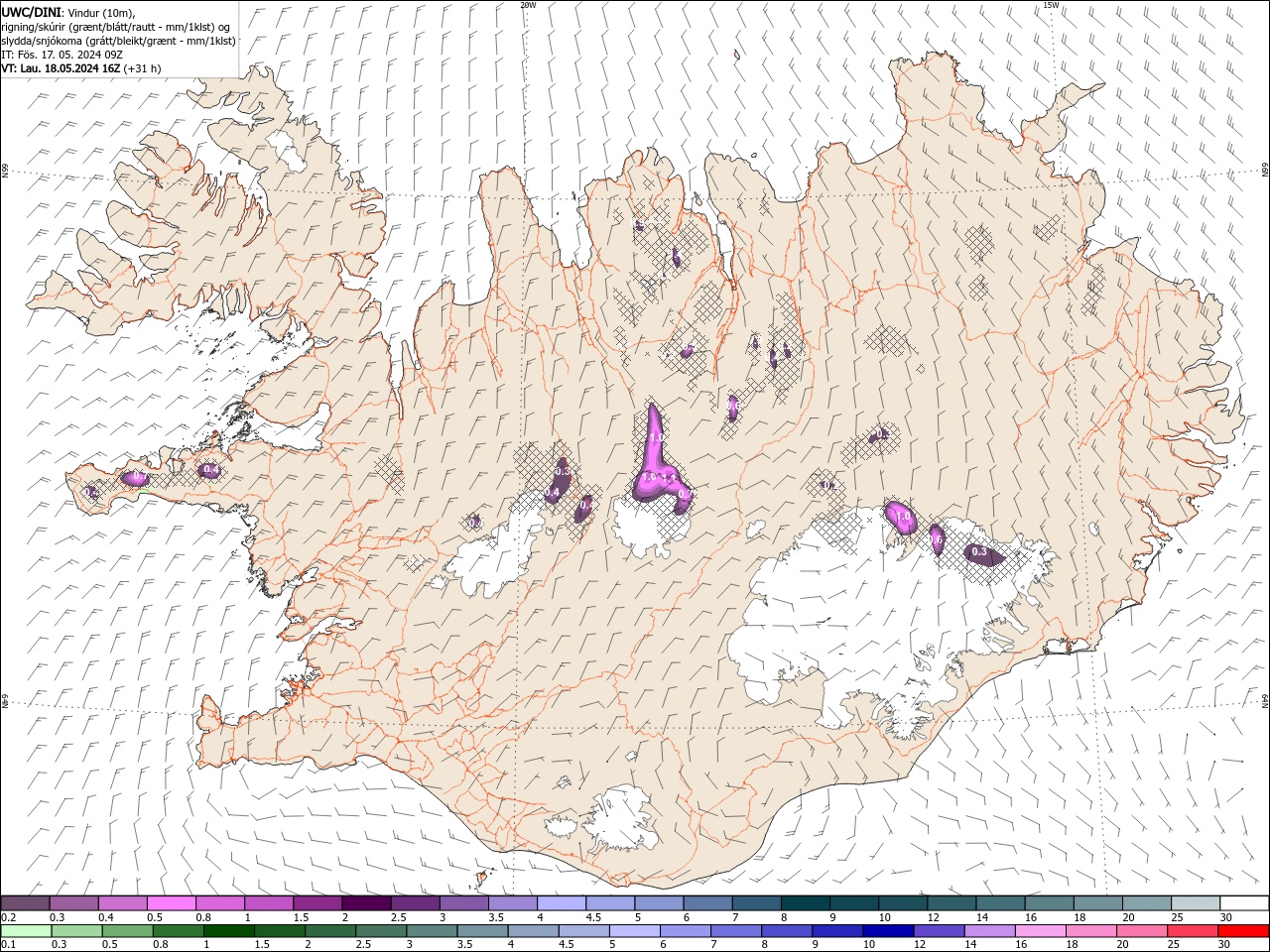Choose the darkest green 1 rain swatch
The image size is (1270, 952).
tap(229, 931)
